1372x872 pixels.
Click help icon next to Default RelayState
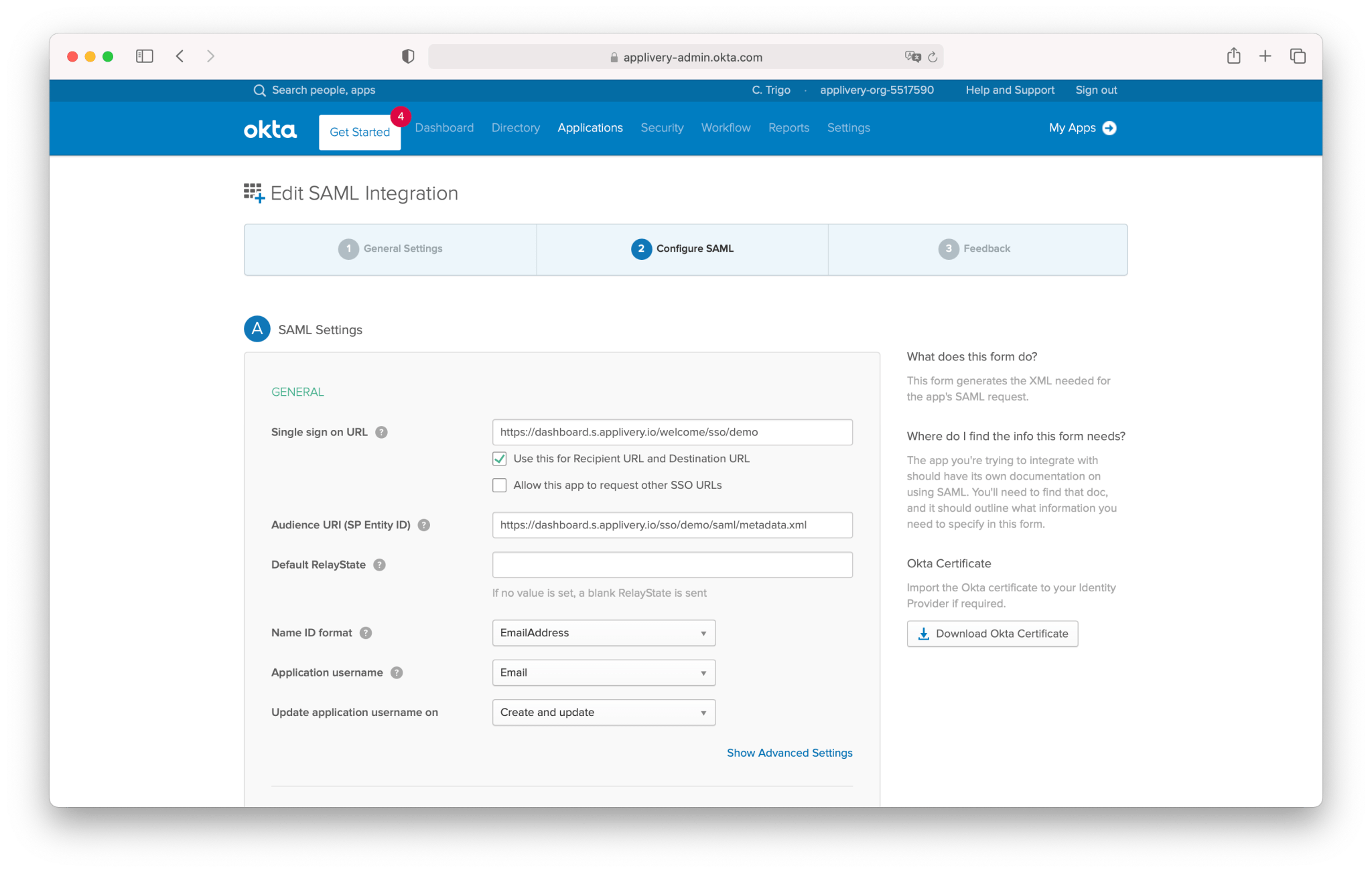tap(379, 565)
